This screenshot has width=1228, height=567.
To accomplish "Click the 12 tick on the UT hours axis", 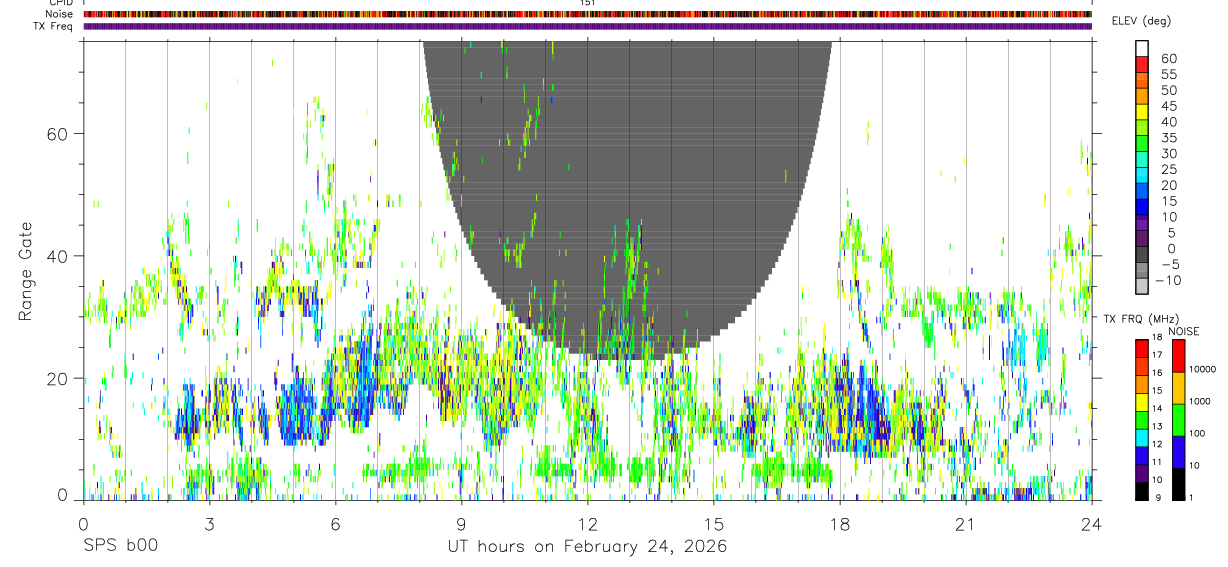I will tap(587, 524).
